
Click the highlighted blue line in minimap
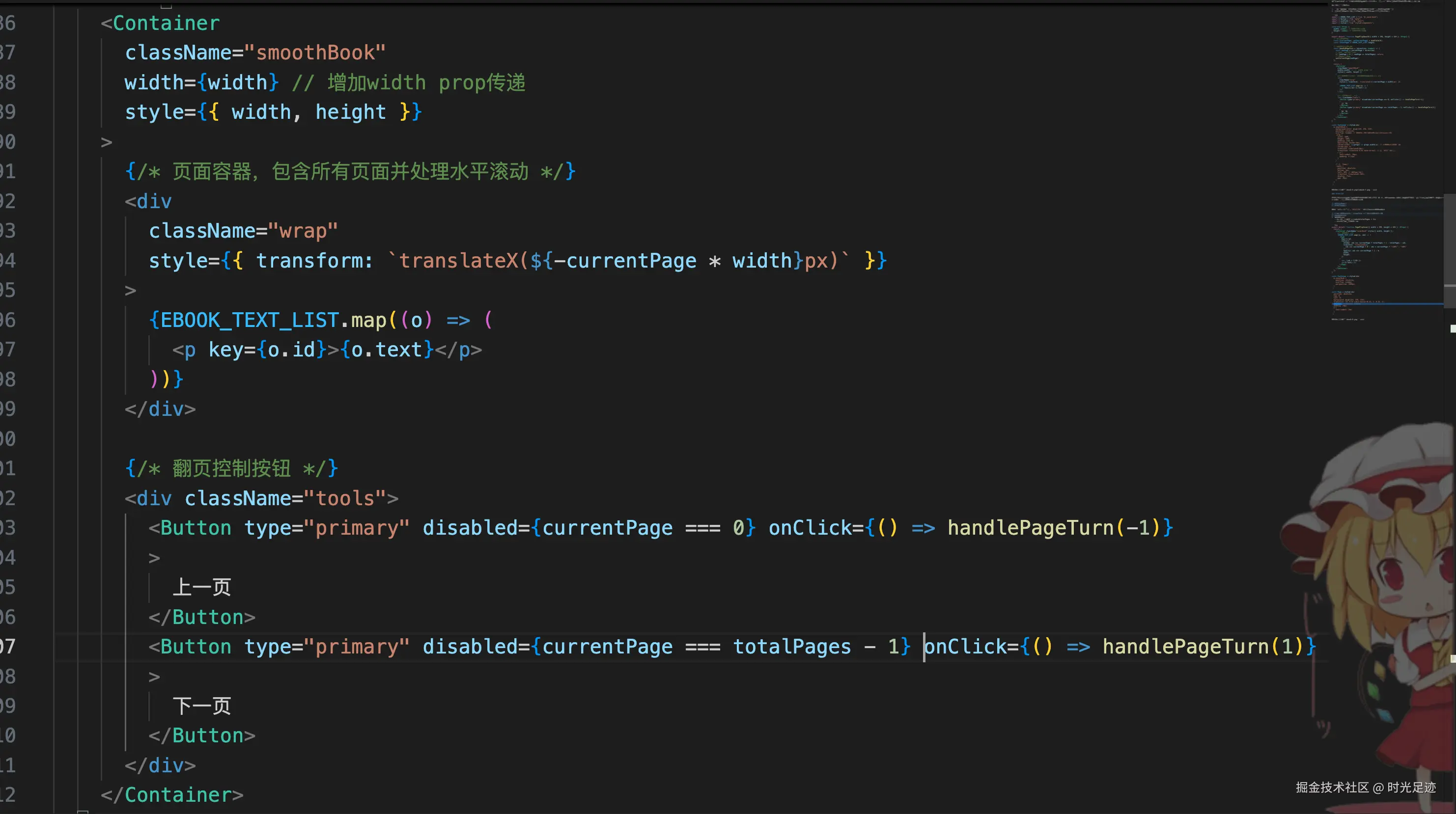[x=1388, y=304]
